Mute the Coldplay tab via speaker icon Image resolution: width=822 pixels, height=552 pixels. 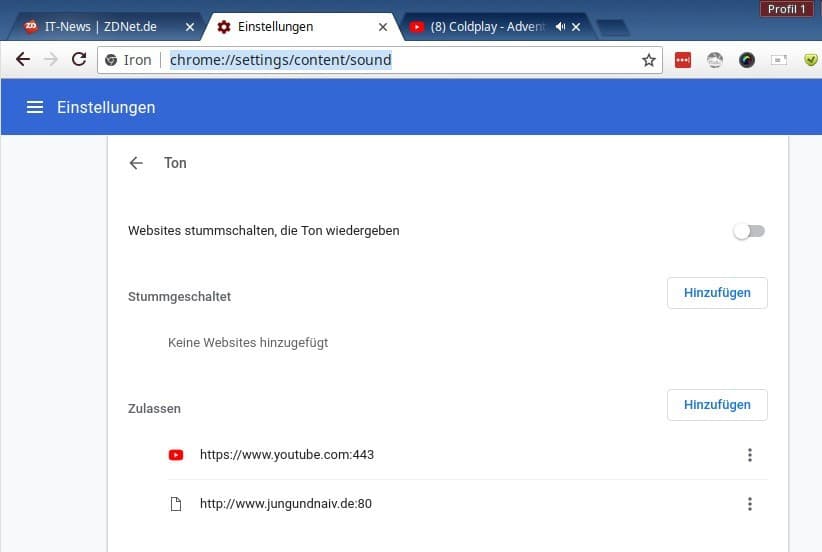pos(560,27)
